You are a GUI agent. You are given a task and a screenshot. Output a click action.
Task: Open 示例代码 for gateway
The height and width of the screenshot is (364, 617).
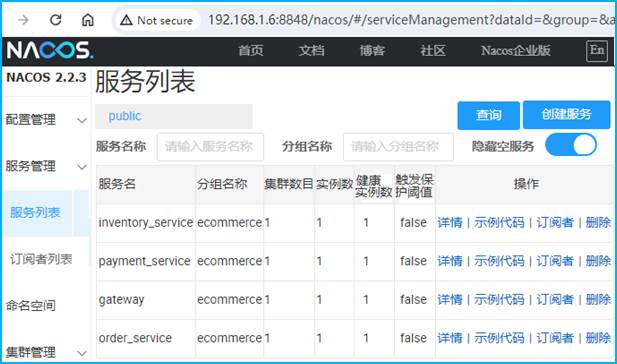point(499,299)
